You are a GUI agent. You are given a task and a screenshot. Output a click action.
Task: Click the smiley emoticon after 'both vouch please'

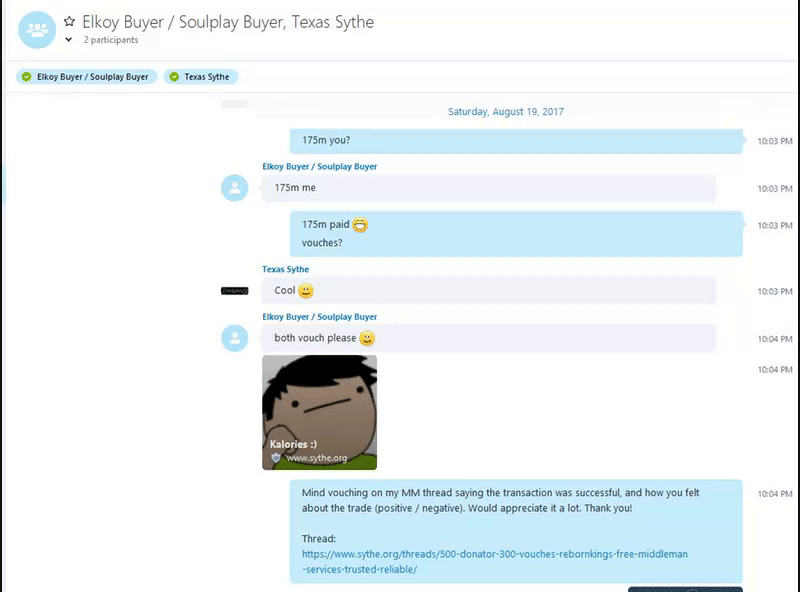(x=367, y=338)
